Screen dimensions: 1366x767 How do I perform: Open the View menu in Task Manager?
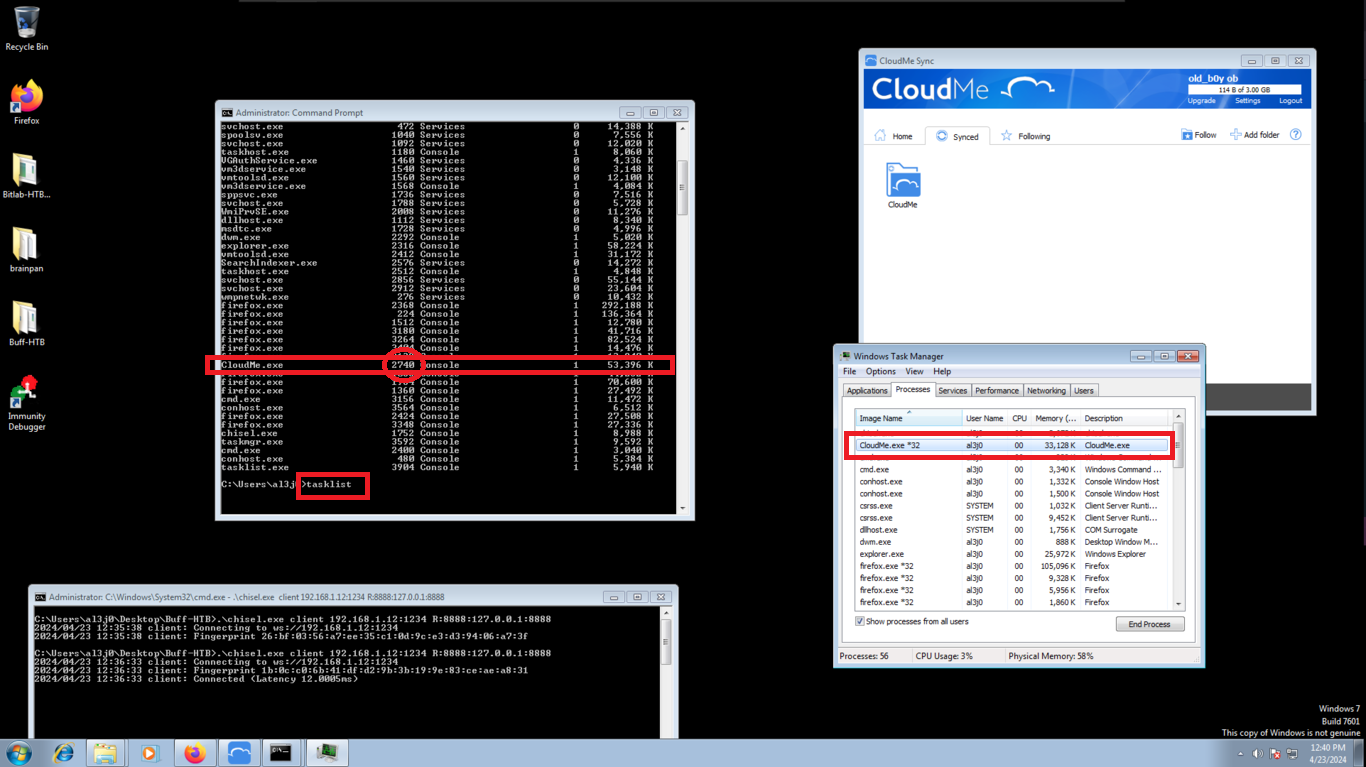coord(914,371)
